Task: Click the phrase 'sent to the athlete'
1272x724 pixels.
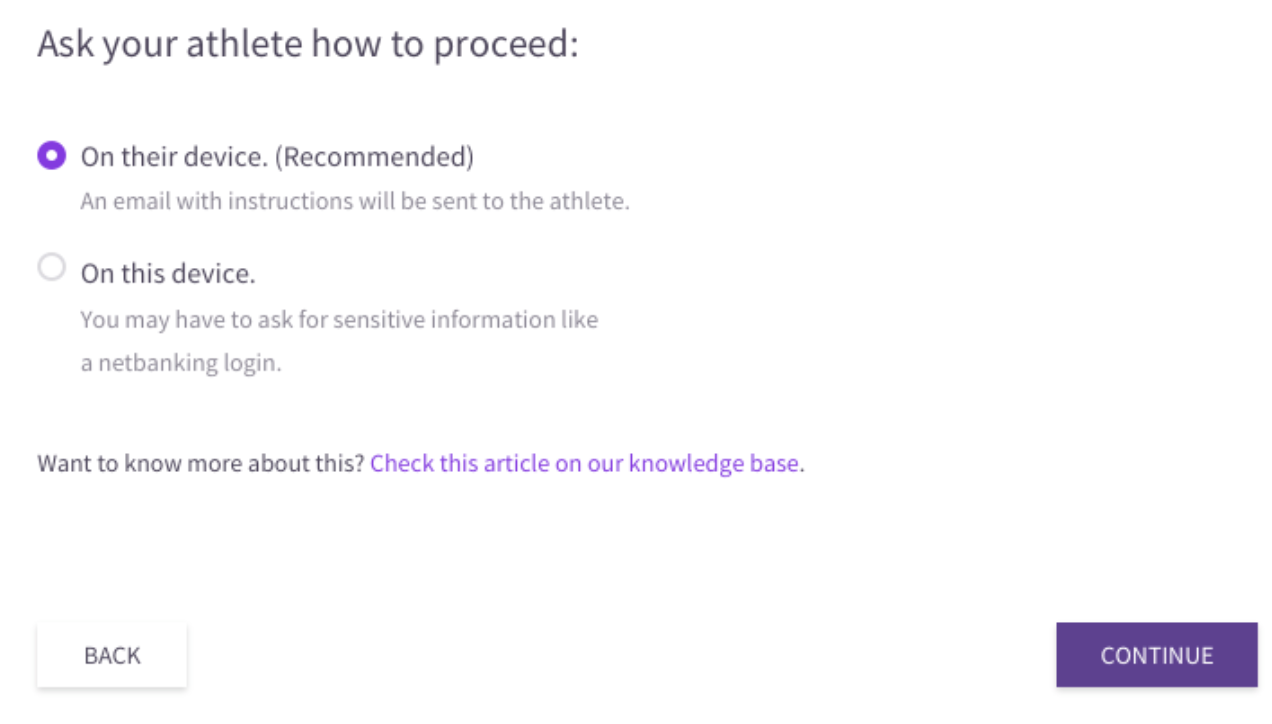Action: point(536,201)
